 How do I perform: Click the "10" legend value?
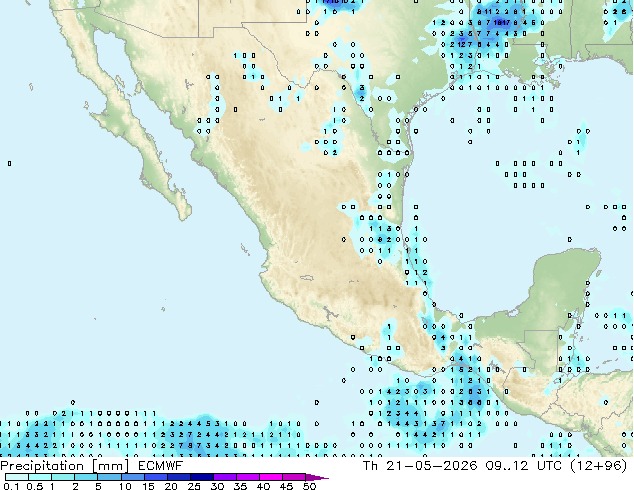pos(125,486)
